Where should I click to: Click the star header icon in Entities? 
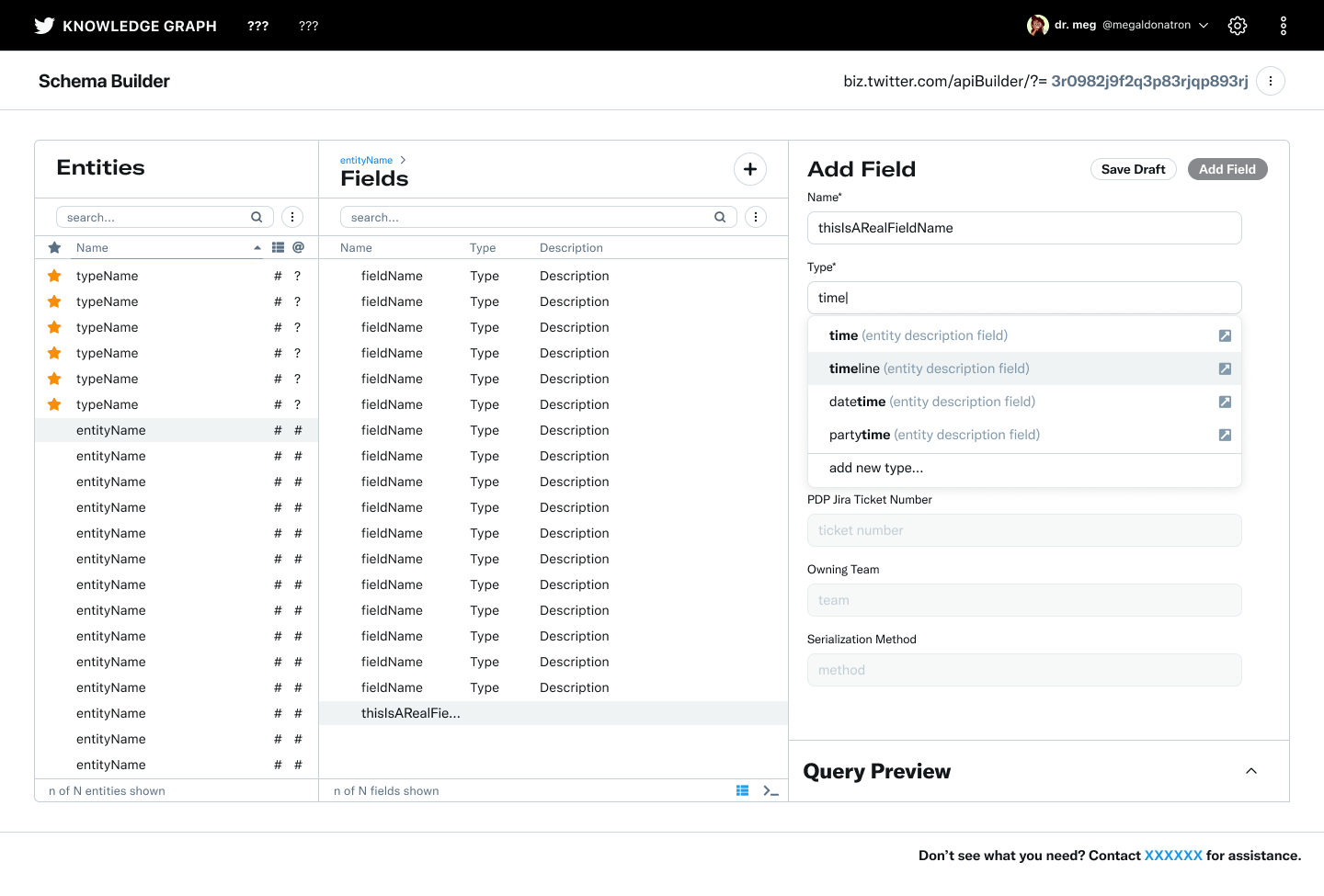point(54,247)
